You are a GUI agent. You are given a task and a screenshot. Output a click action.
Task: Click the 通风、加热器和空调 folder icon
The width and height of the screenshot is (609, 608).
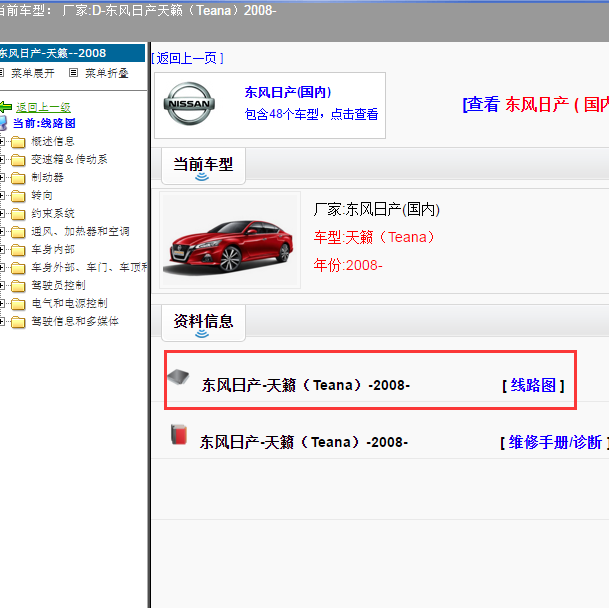pos(18,232)
